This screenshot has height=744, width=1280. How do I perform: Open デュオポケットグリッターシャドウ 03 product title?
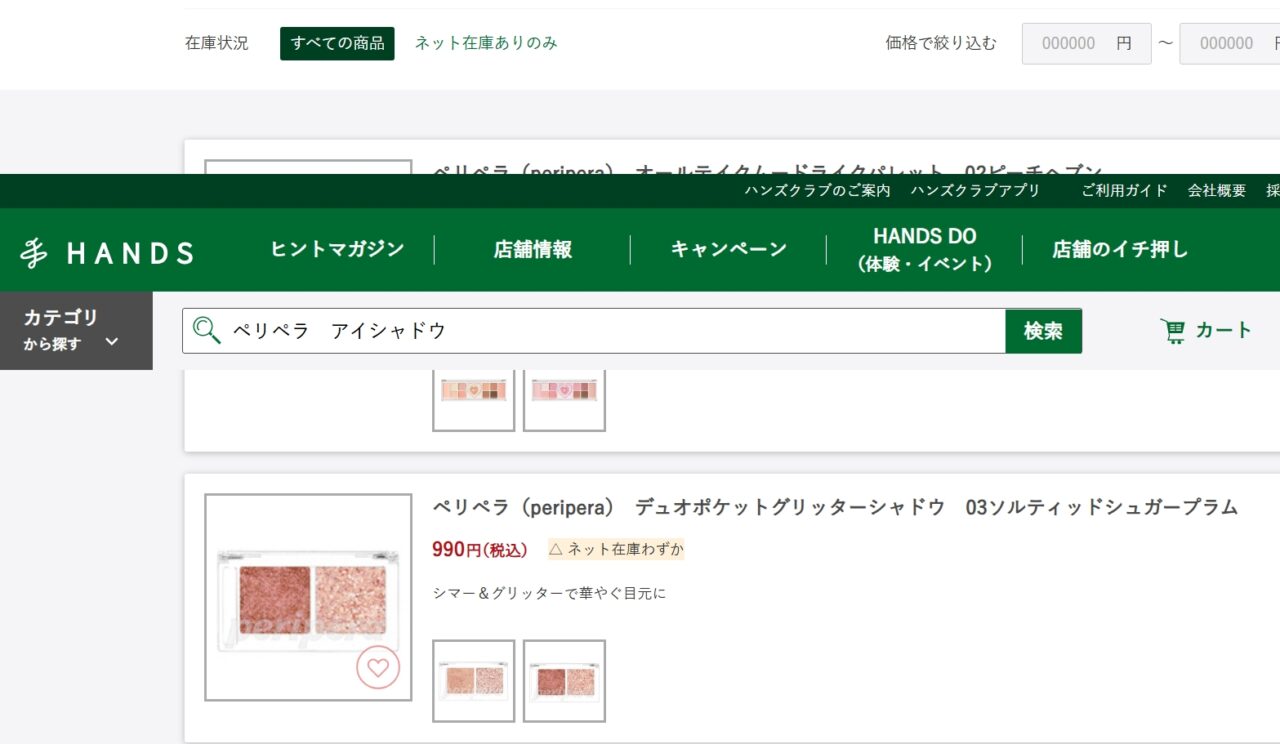coord(835,507)
